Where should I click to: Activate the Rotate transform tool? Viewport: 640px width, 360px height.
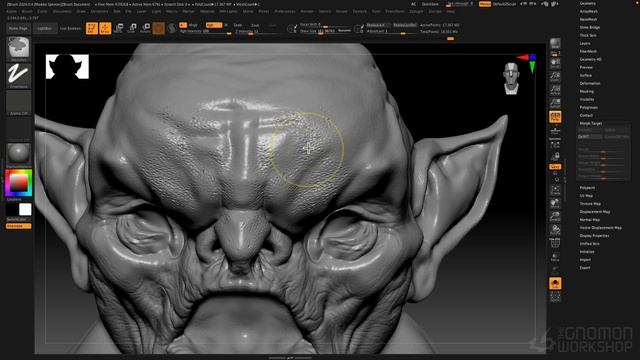145,28
